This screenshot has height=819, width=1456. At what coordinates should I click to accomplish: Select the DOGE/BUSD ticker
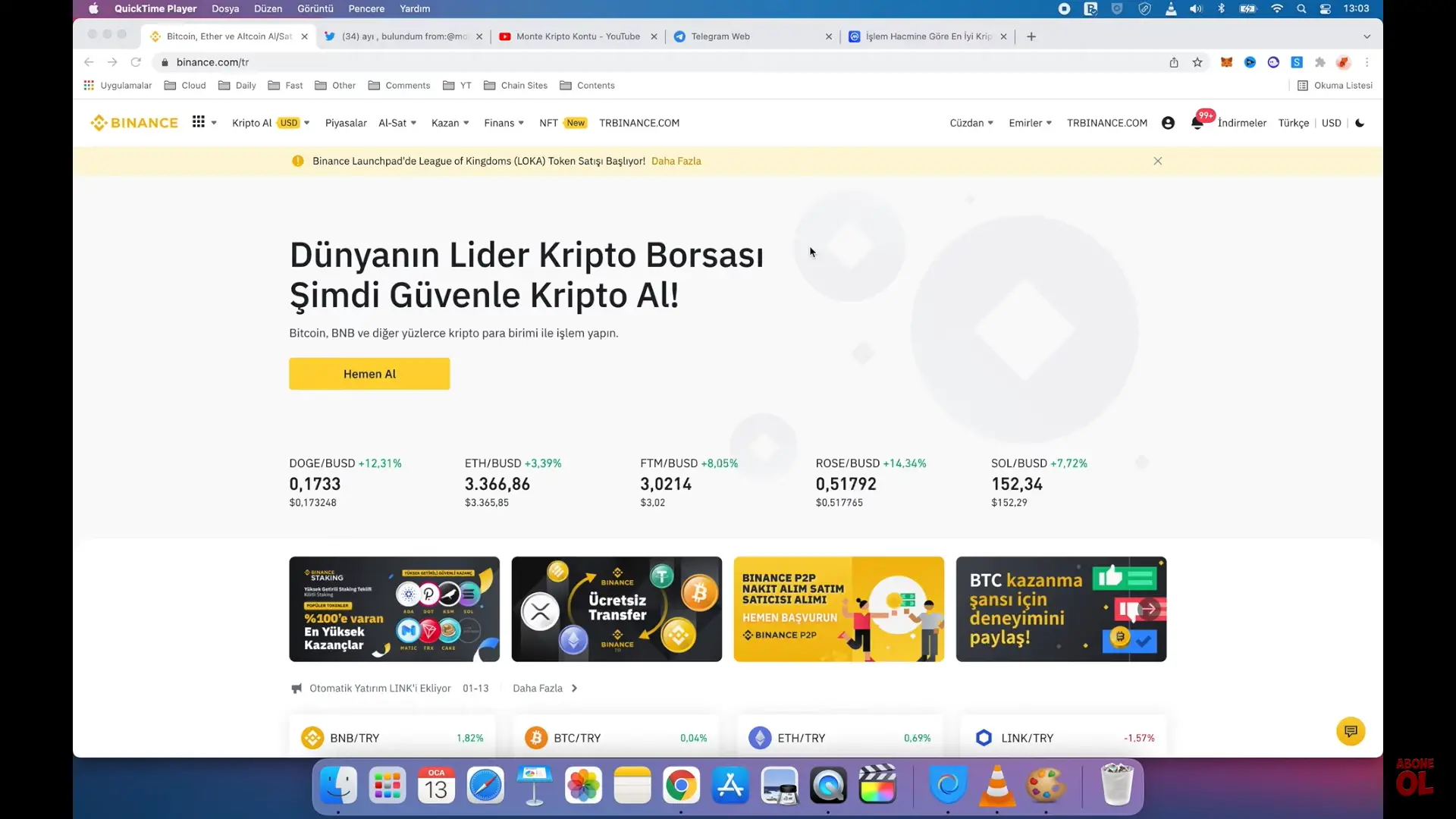click(346, 482)
